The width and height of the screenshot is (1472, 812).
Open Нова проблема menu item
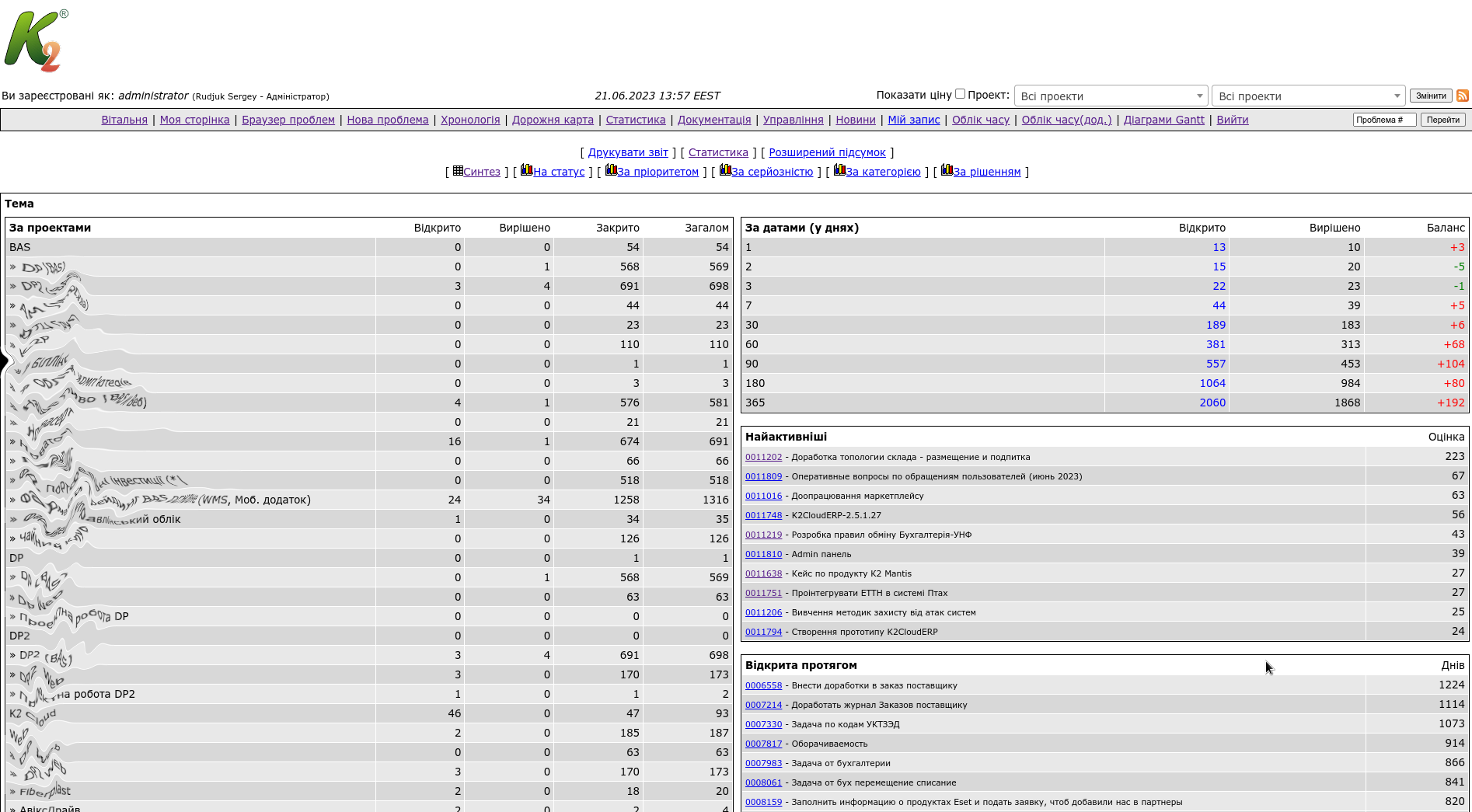(388, 120)
